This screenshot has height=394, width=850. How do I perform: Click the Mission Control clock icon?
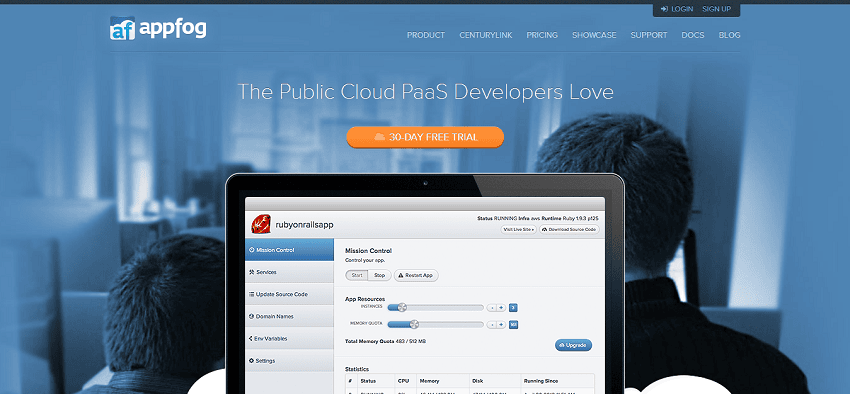(x=251, y=250)
